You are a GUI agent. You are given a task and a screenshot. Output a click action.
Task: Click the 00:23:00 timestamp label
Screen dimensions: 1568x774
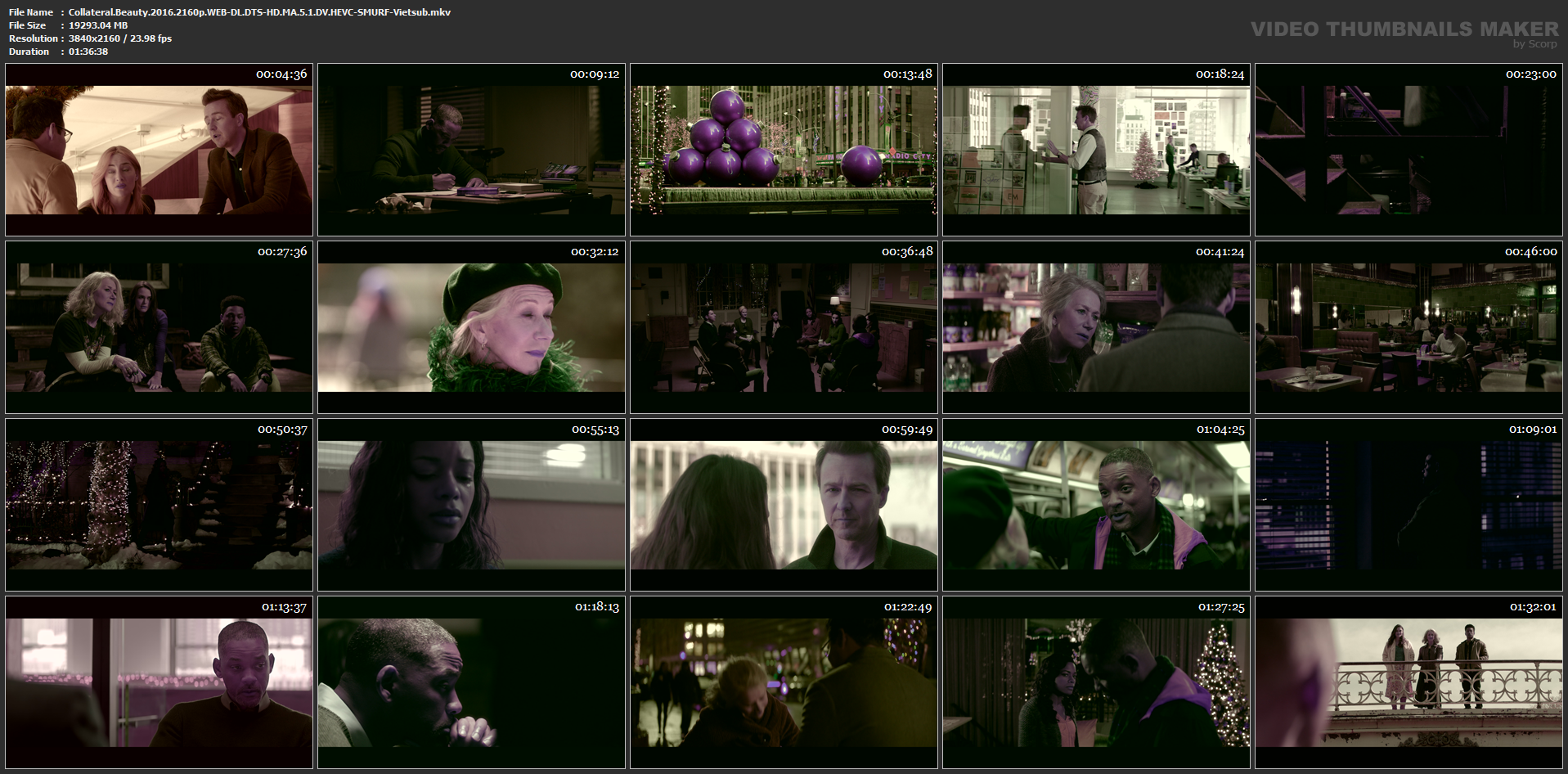point(1531,74)
